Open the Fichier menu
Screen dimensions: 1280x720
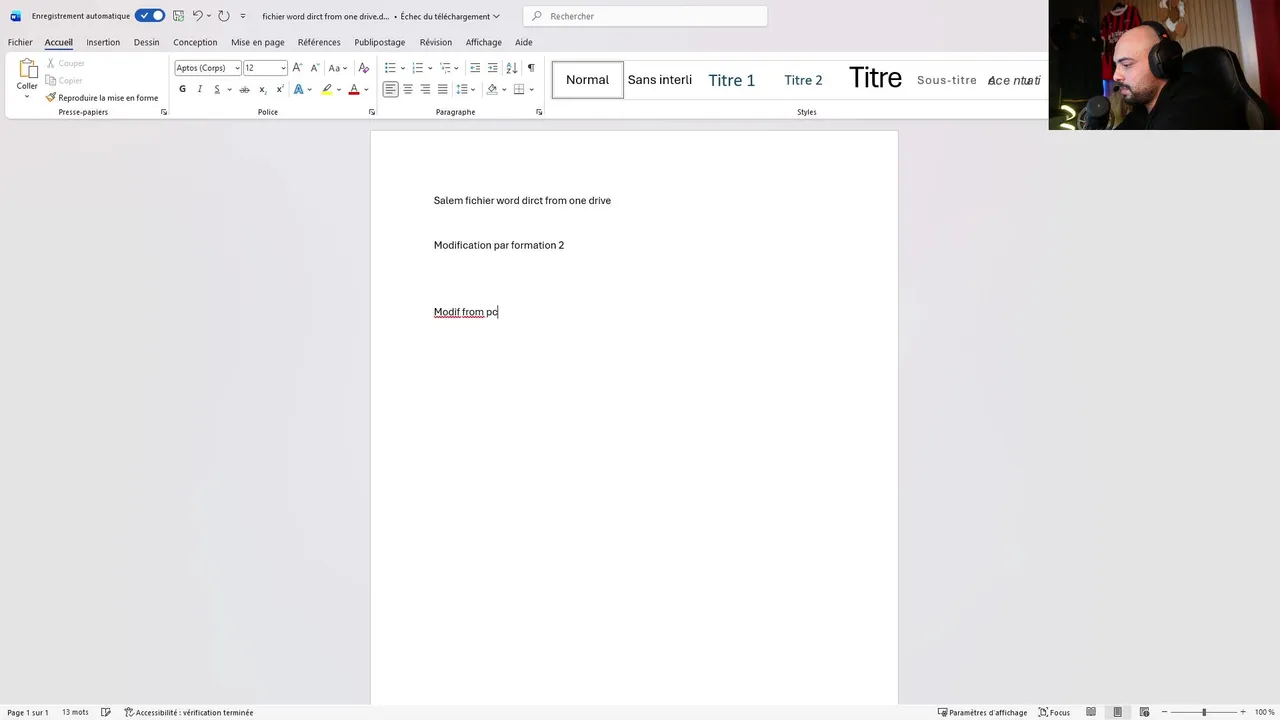(20, 42)
